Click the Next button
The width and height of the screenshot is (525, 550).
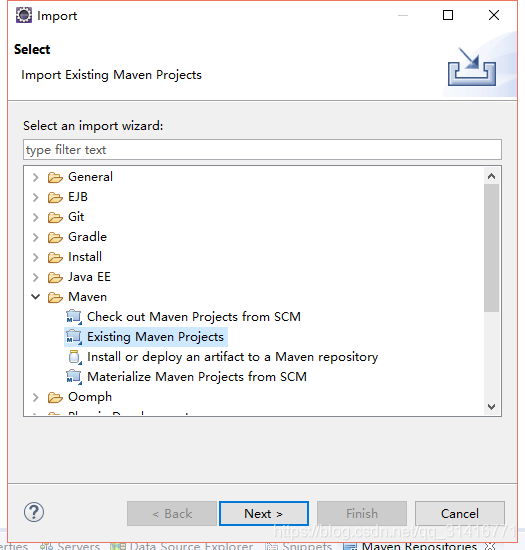pos(264,514)
